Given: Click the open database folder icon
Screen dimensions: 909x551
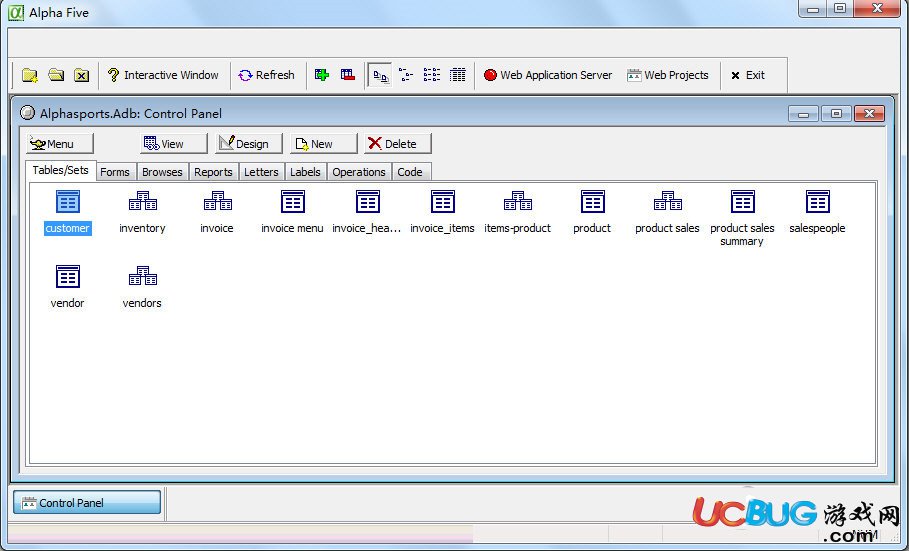Looking at the screenshot, I should (x=56, y=75).
